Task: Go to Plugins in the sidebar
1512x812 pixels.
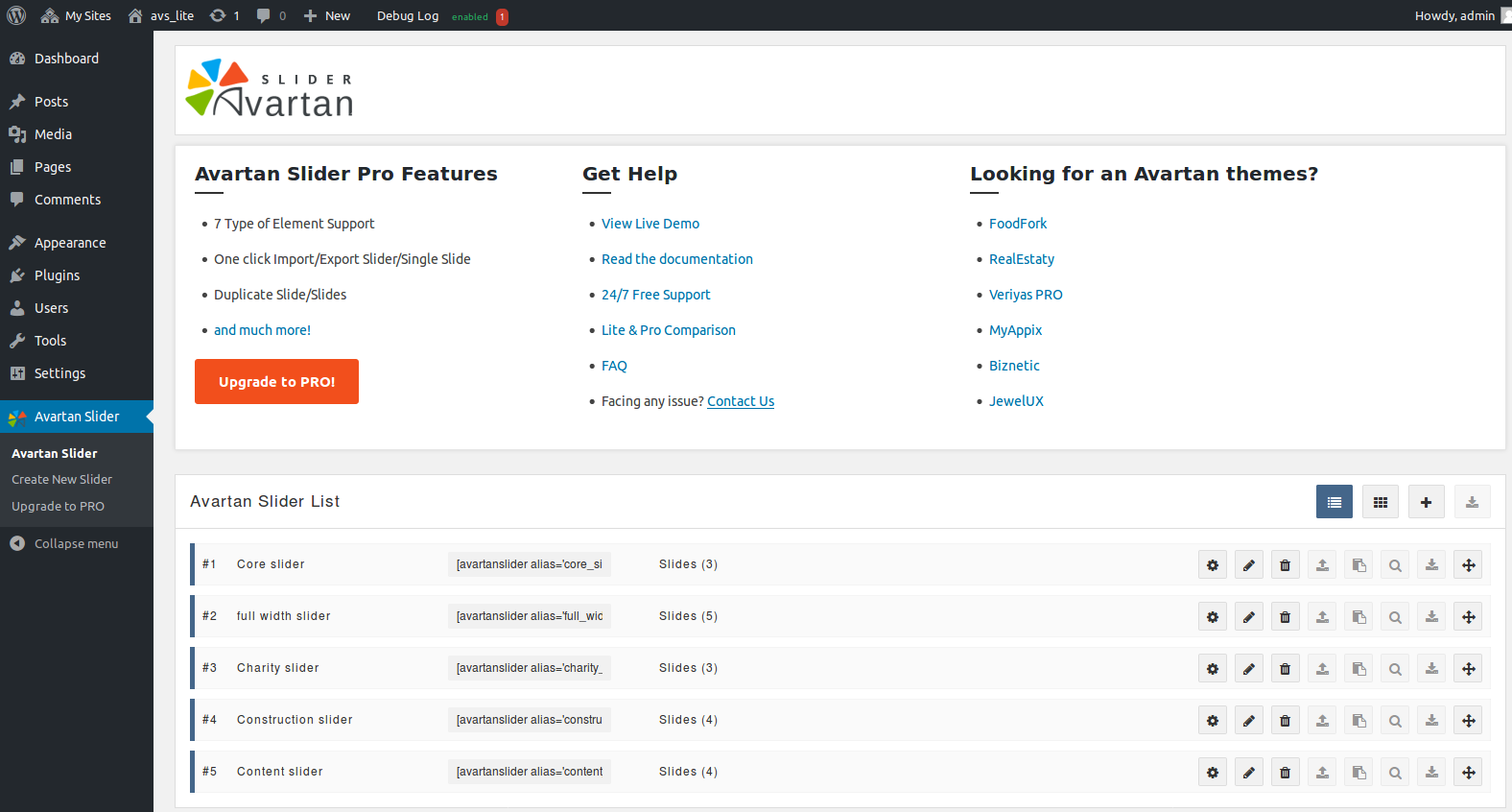Action: coord(57,275)
